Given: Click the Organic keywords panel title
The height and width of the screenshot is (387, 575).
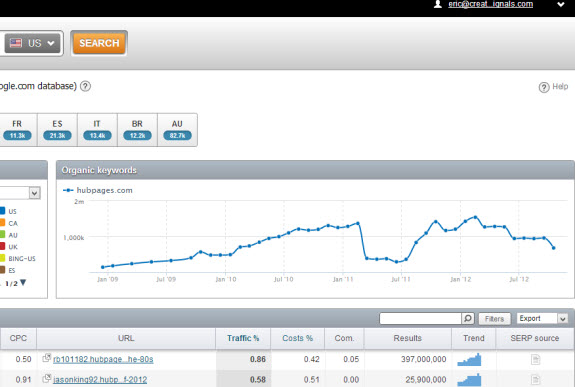Looking at the screenshot, I should [99, 170].
